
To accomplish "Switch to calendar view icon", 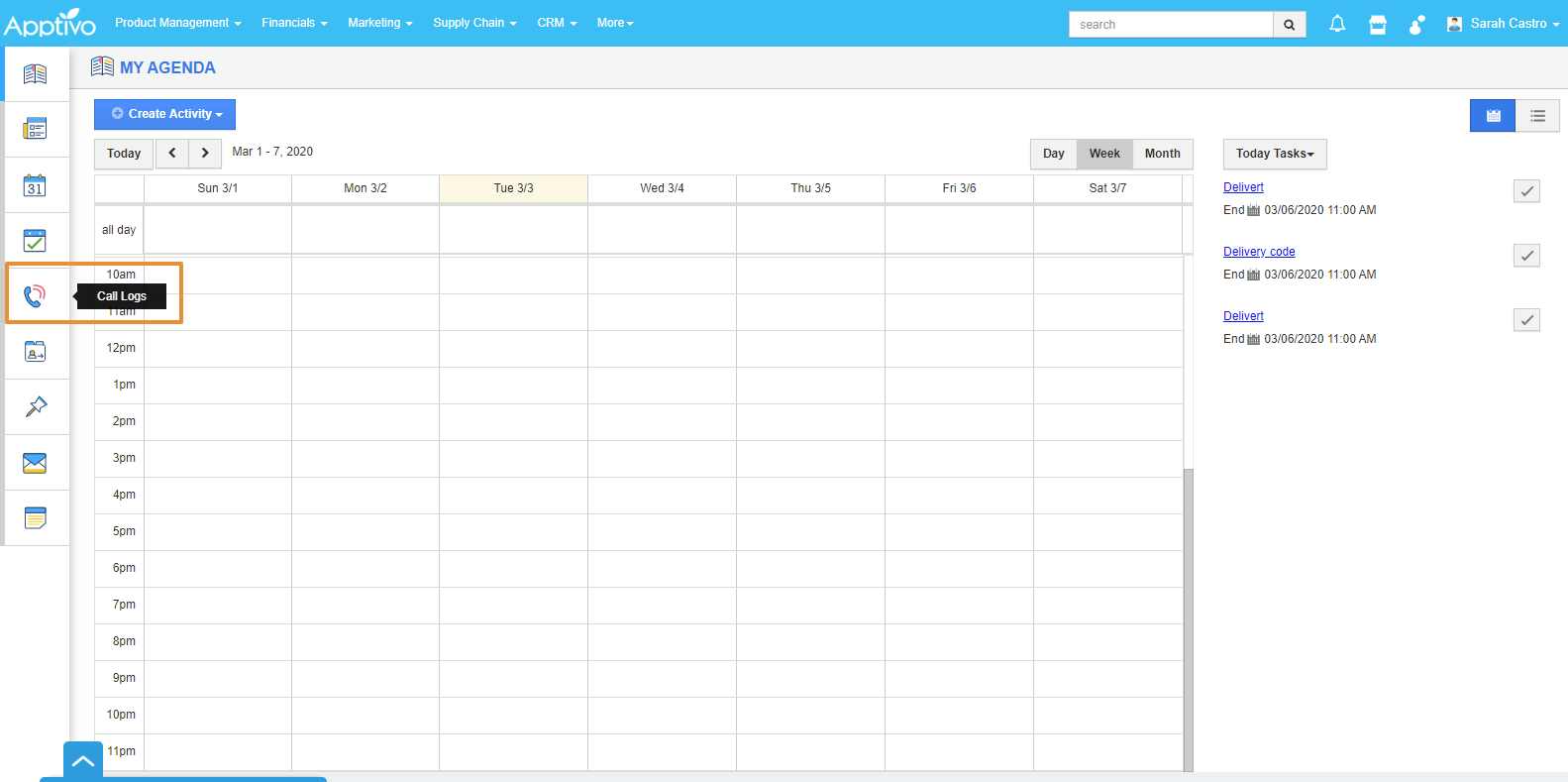I will tap(1493, 116).
